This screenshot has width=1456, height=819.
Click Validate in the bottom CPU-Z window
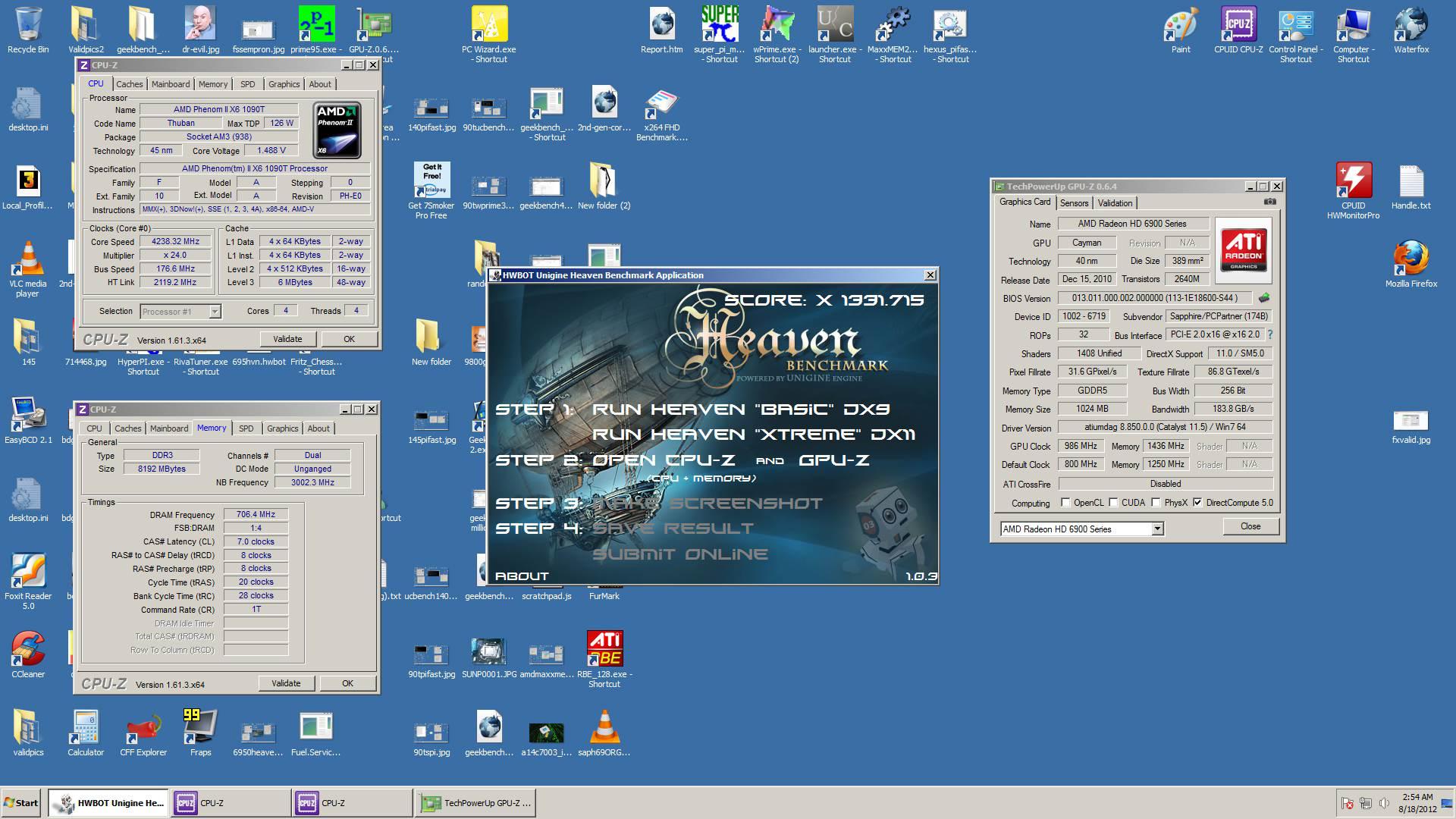(286, 683)
